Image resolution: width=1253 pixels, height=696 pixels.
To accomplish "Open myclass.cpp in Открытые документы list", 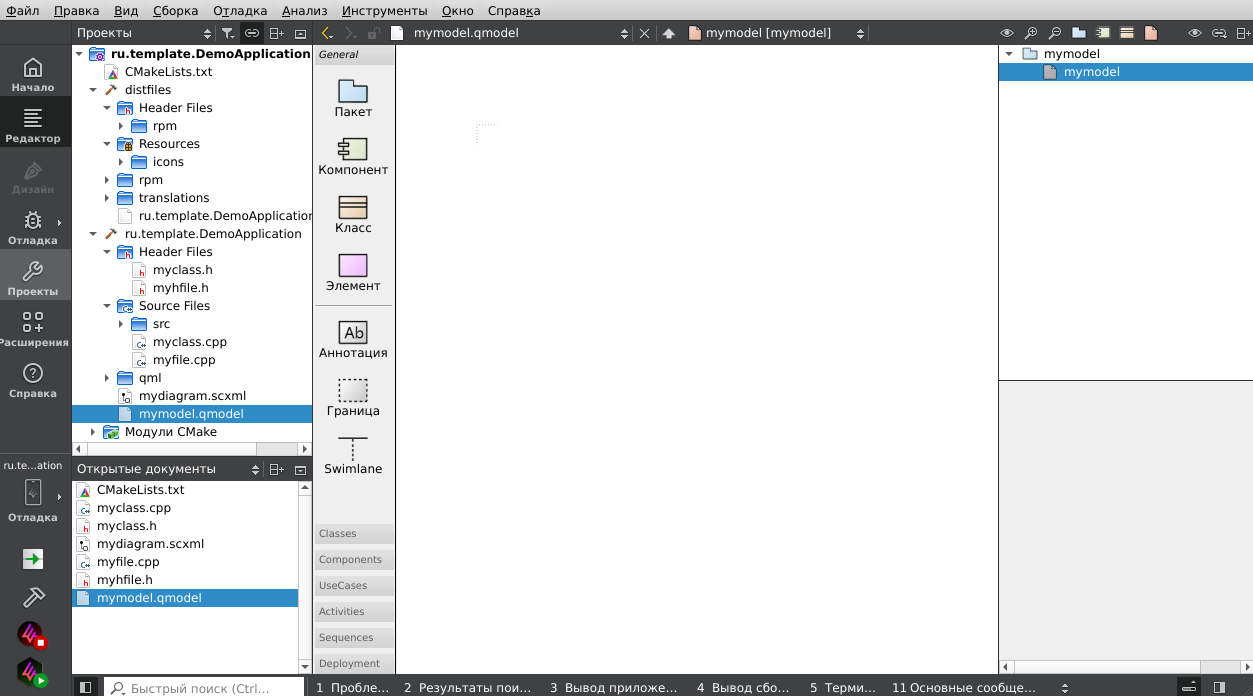I will click(x=134, y=508).
